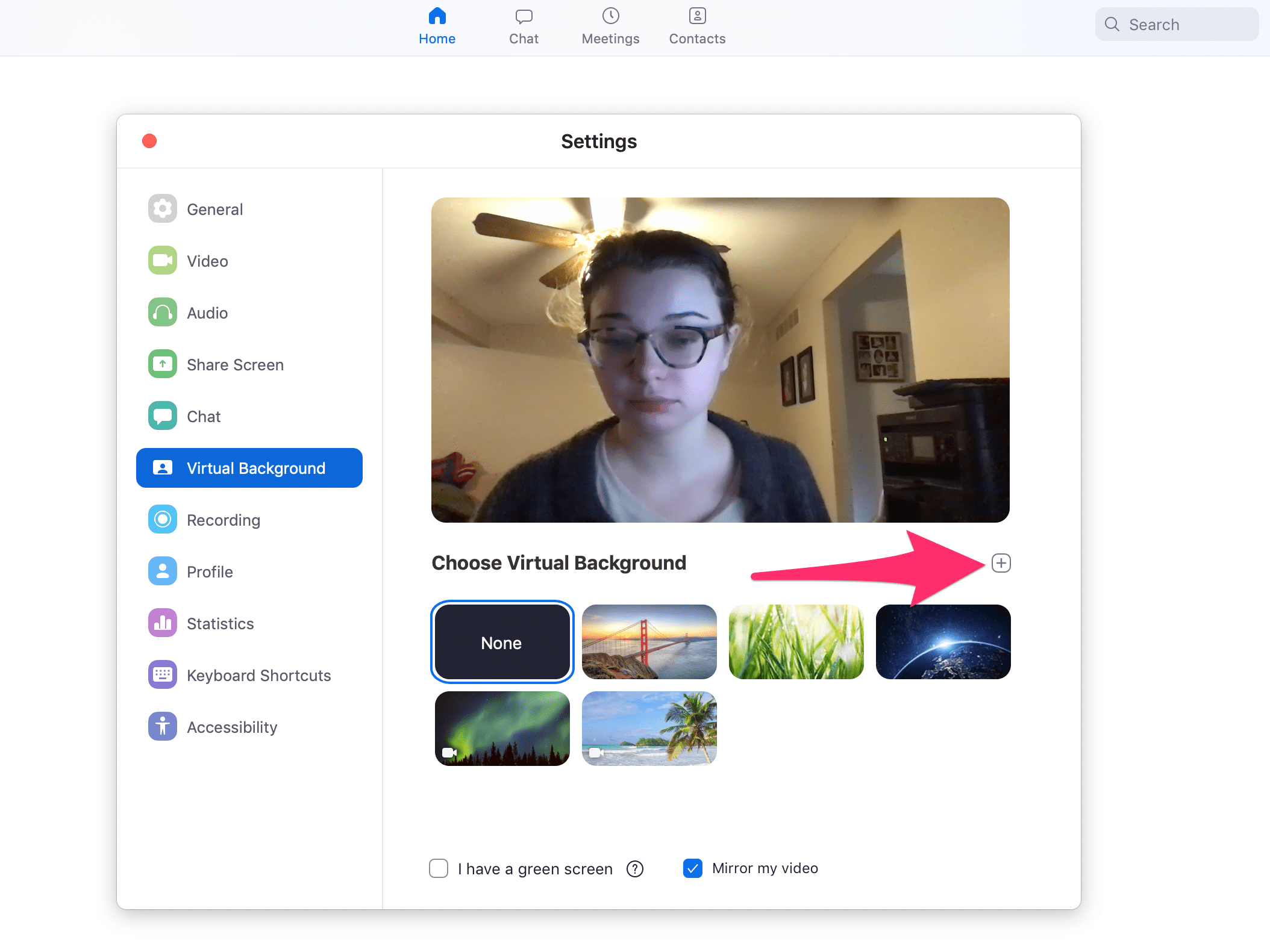
Task: Switch to the Contacts tab
Action: pos(697,27)
